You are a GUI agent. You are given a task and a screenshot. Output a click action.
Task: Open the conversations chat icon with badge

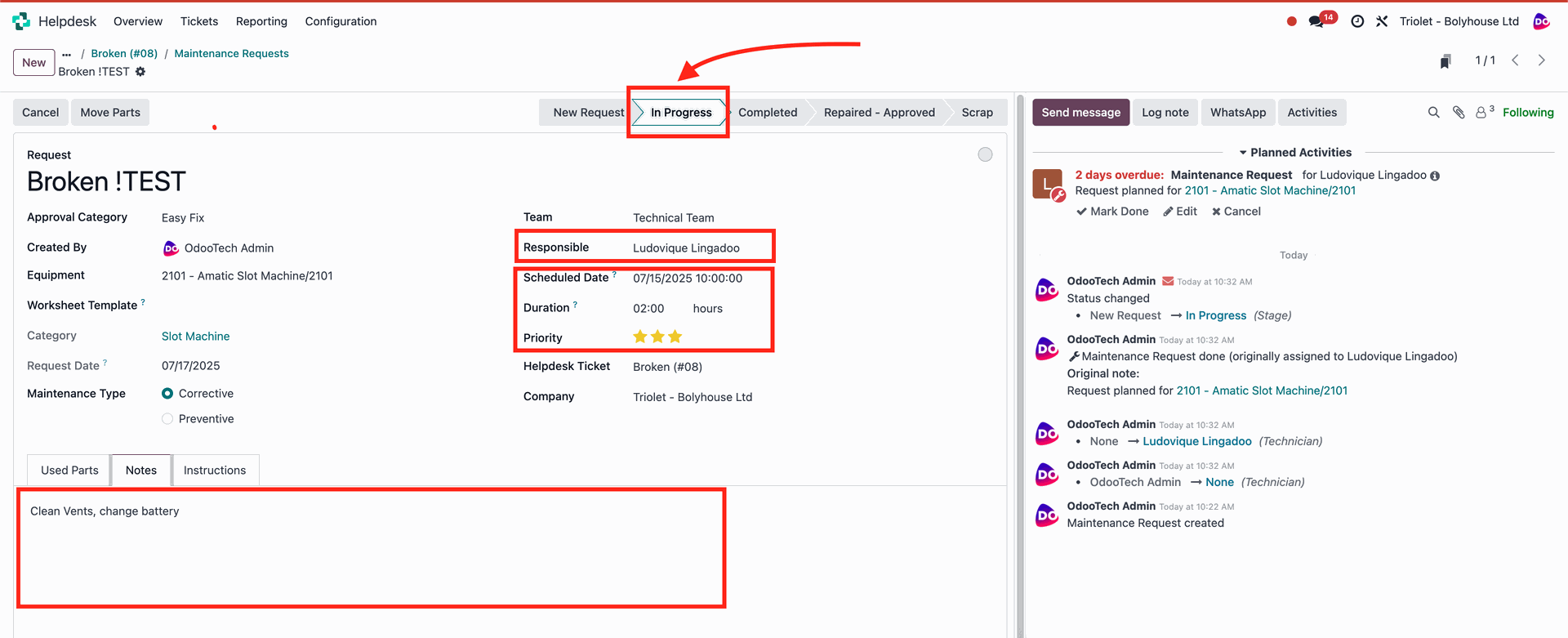click(x=1316, y=21)
